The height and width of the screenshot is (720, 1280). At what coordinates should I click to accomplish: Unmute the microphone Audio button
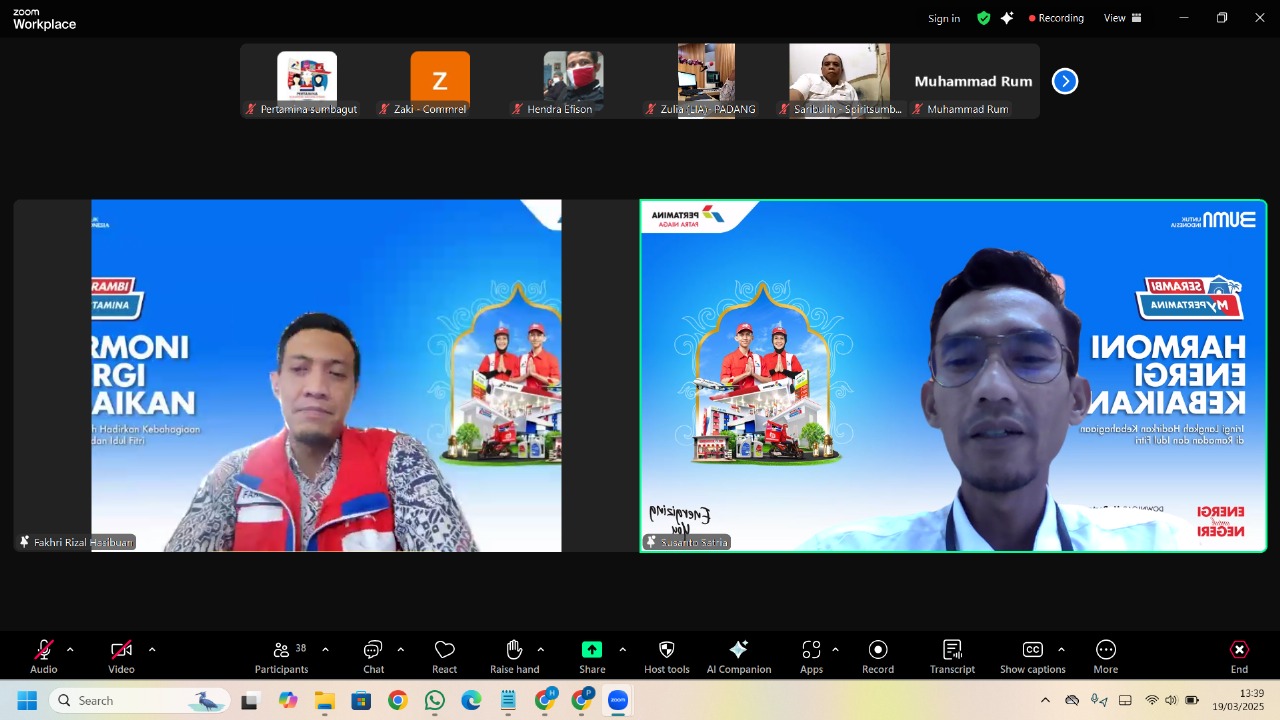44,655
